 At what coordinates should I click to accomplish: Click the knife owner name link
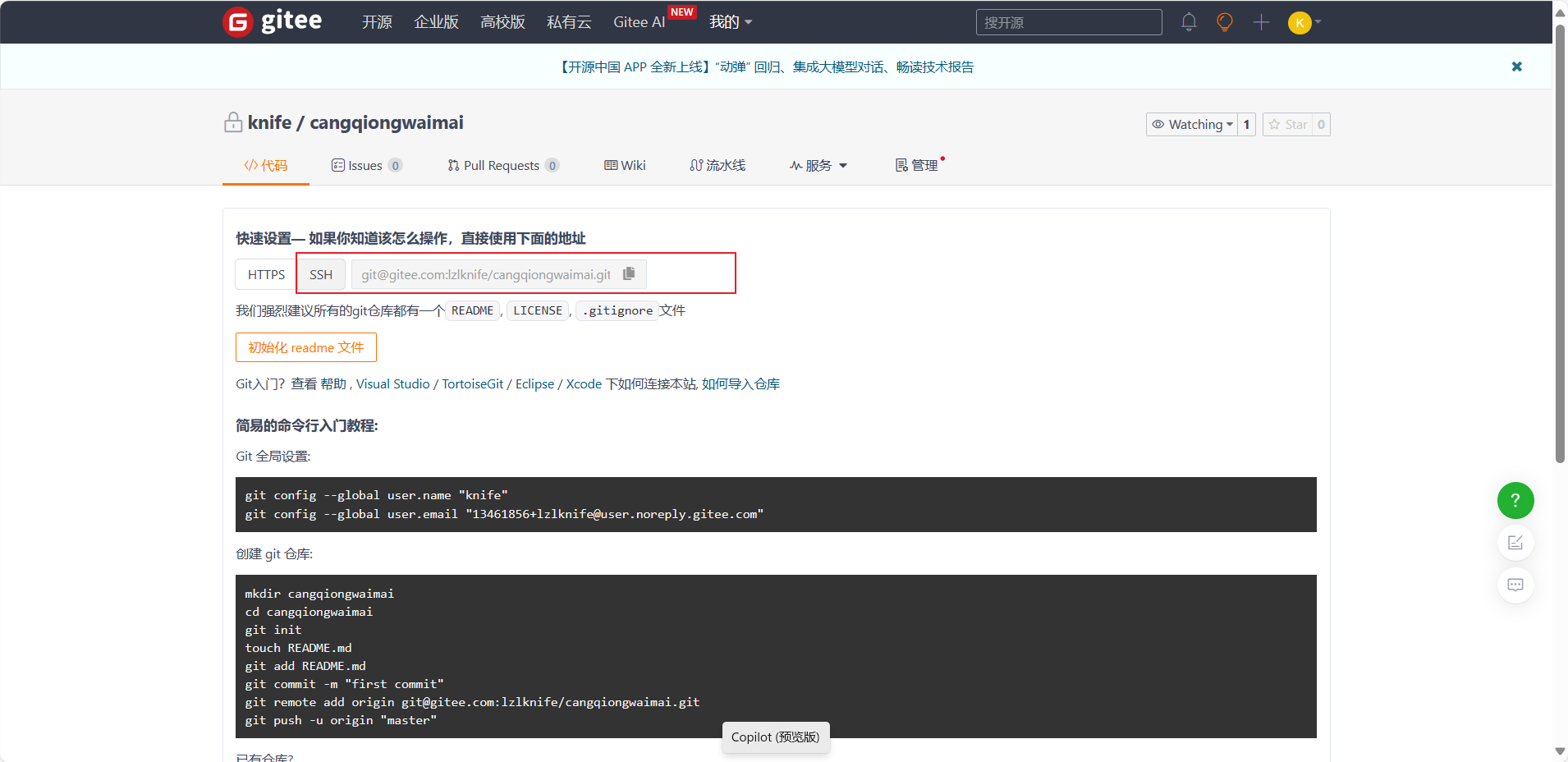coord(269,122)
